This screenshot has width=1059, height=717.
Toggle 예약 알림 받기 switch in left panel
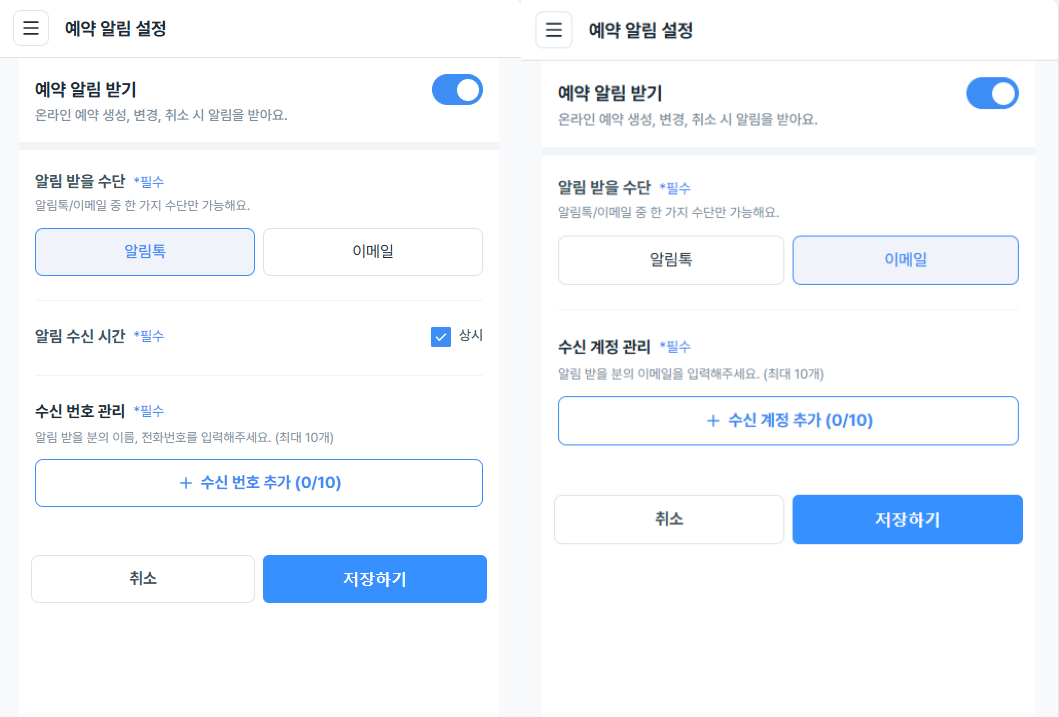pyautogui.click(x=457, y=90)
